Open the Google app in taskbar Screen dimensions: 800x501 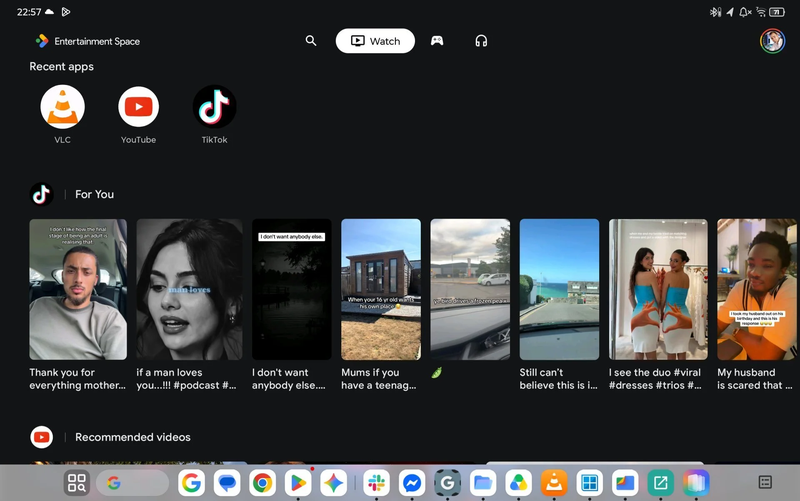[x=191, y=483]
